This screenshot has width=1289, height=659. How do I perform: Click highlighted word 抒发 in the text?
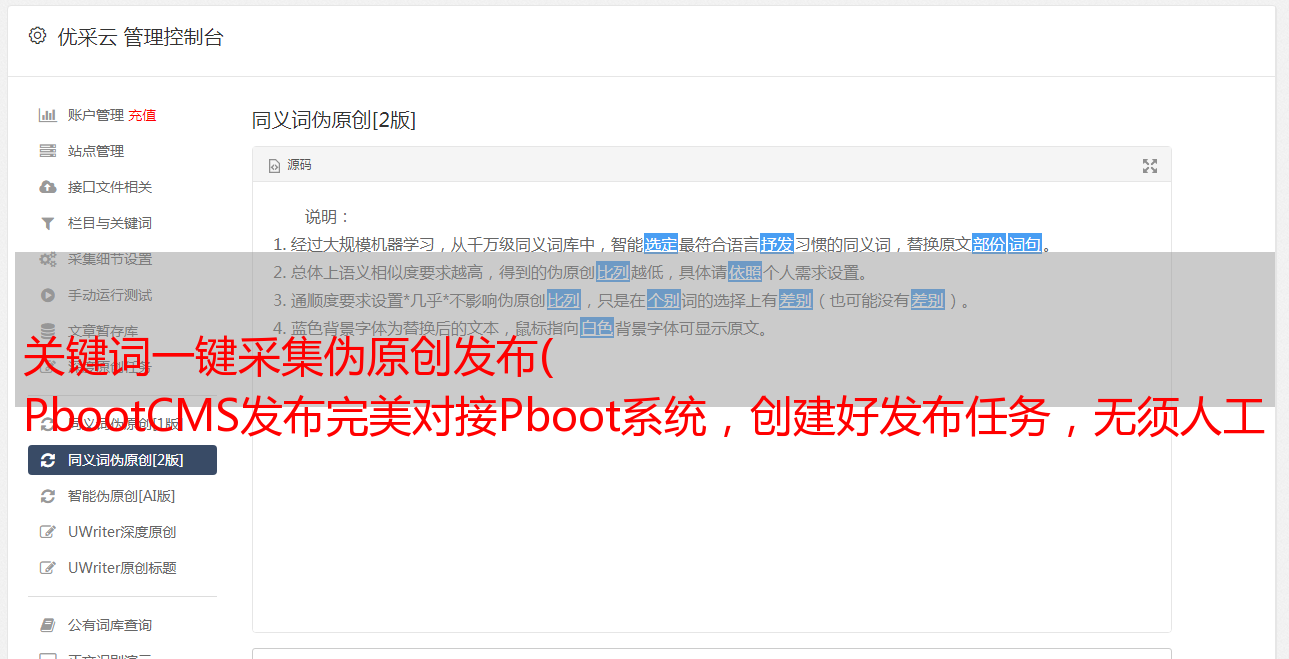point(777,244)
